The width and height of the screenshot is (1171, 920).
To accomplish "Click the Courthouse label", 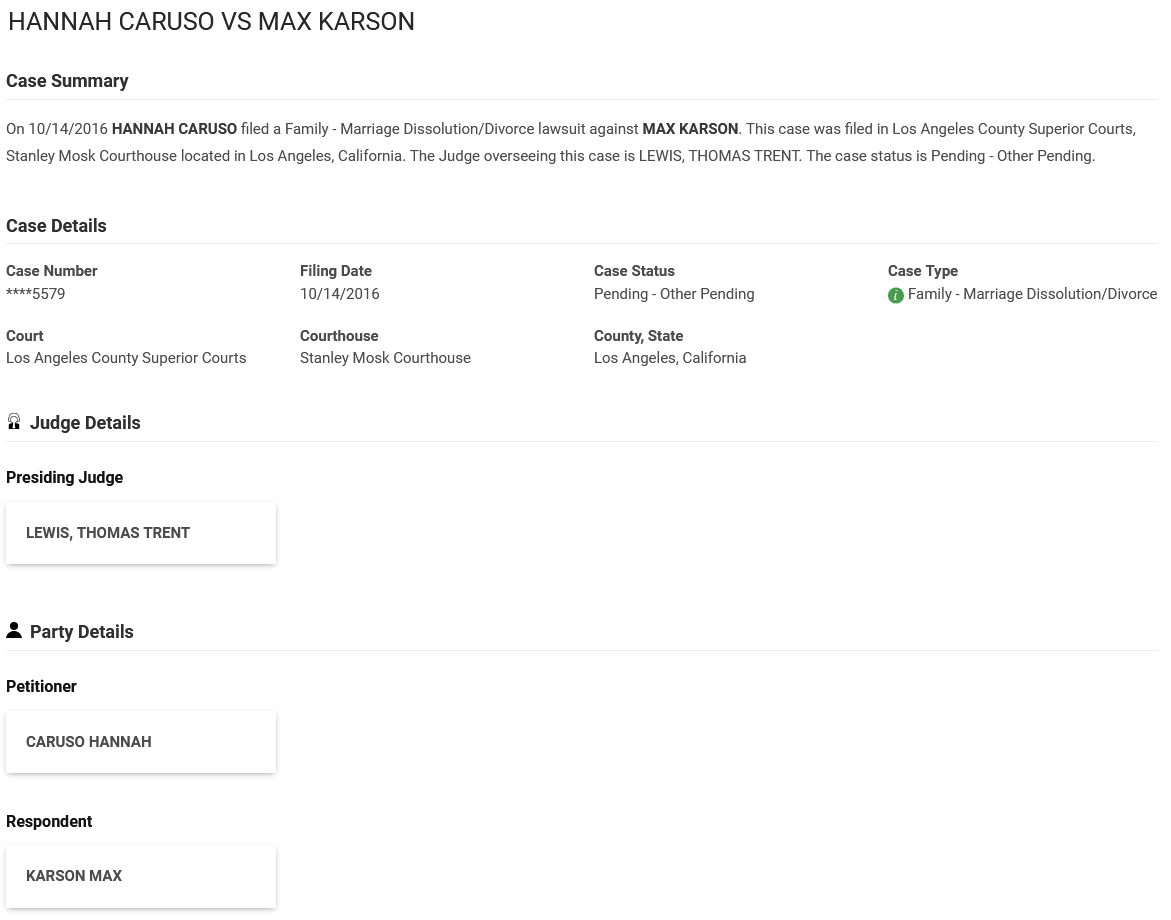I will click(x=339, y=336).
